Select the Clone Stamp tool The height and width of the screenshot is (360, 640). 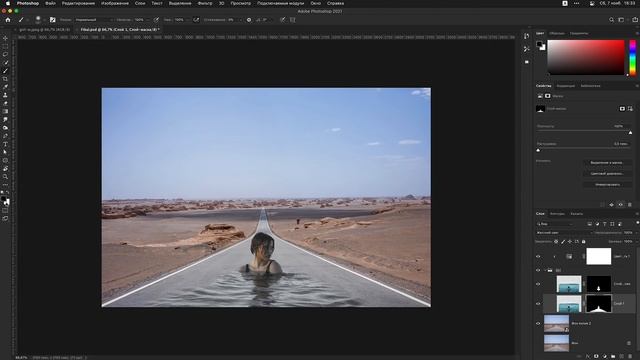(5, 95)
